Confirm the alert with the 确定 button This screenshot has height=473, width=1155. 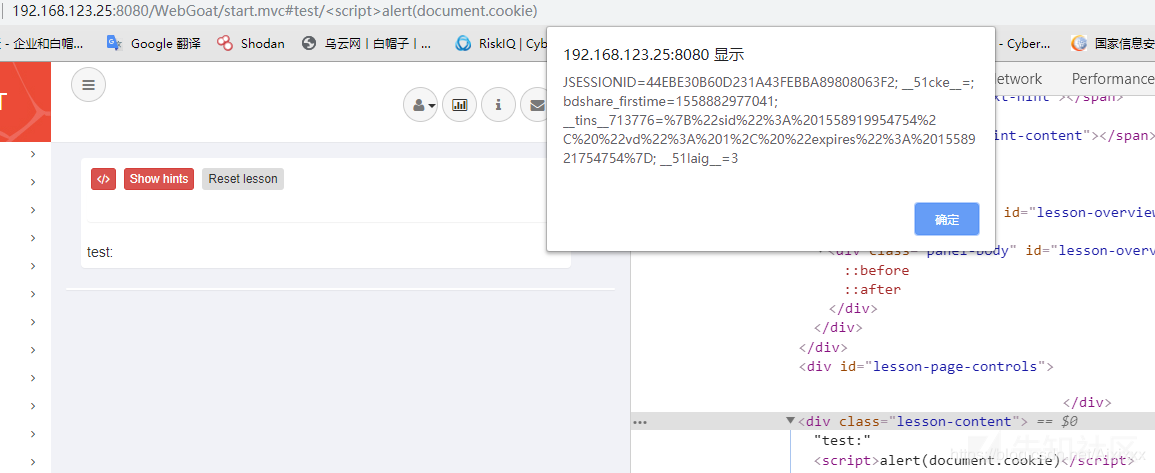[x=947, y=220]
